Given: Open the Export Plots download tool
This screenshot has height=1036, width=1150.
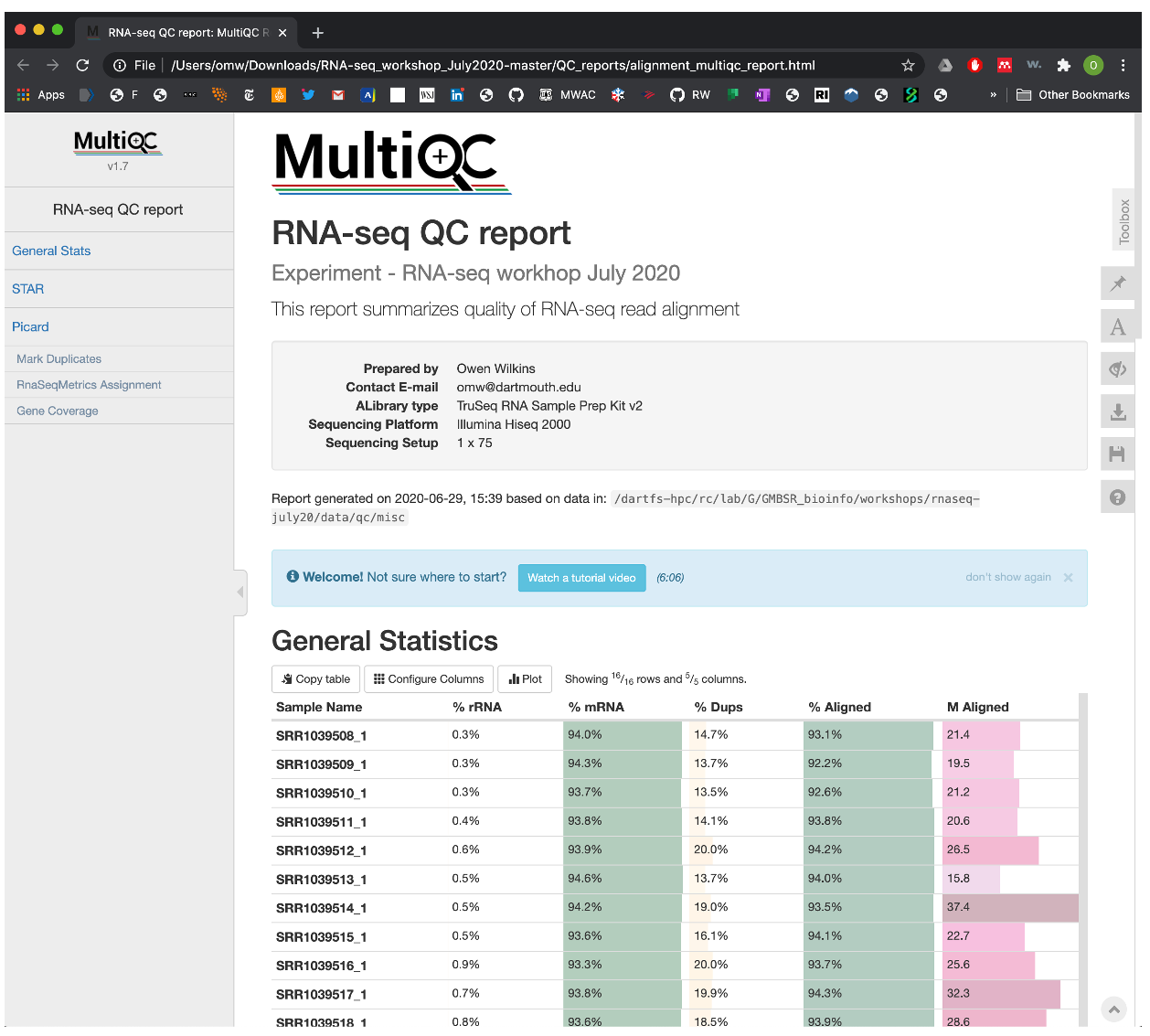Looking at the screenshot, I should (x=1117, y=412).
